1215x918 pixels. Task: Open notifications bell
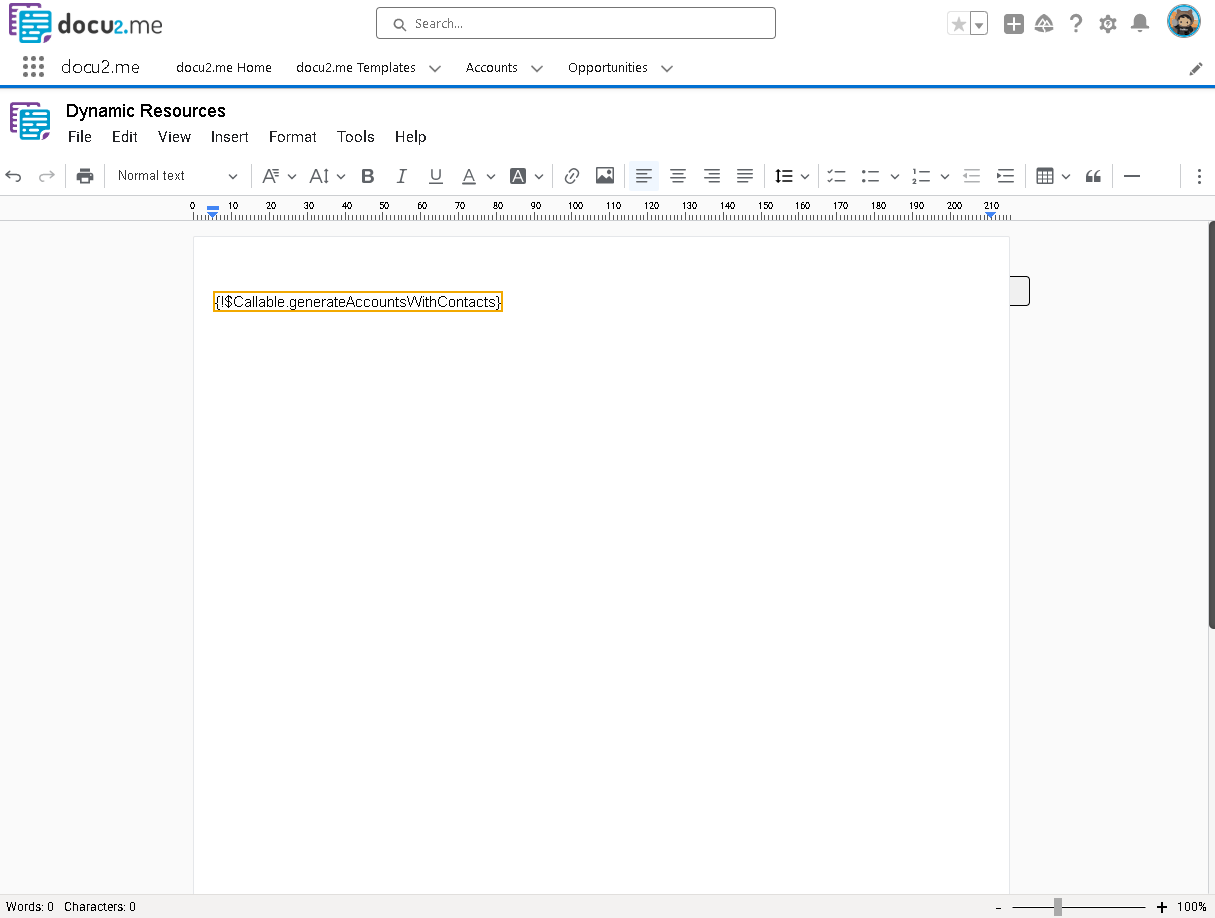tap(1140, 24)
